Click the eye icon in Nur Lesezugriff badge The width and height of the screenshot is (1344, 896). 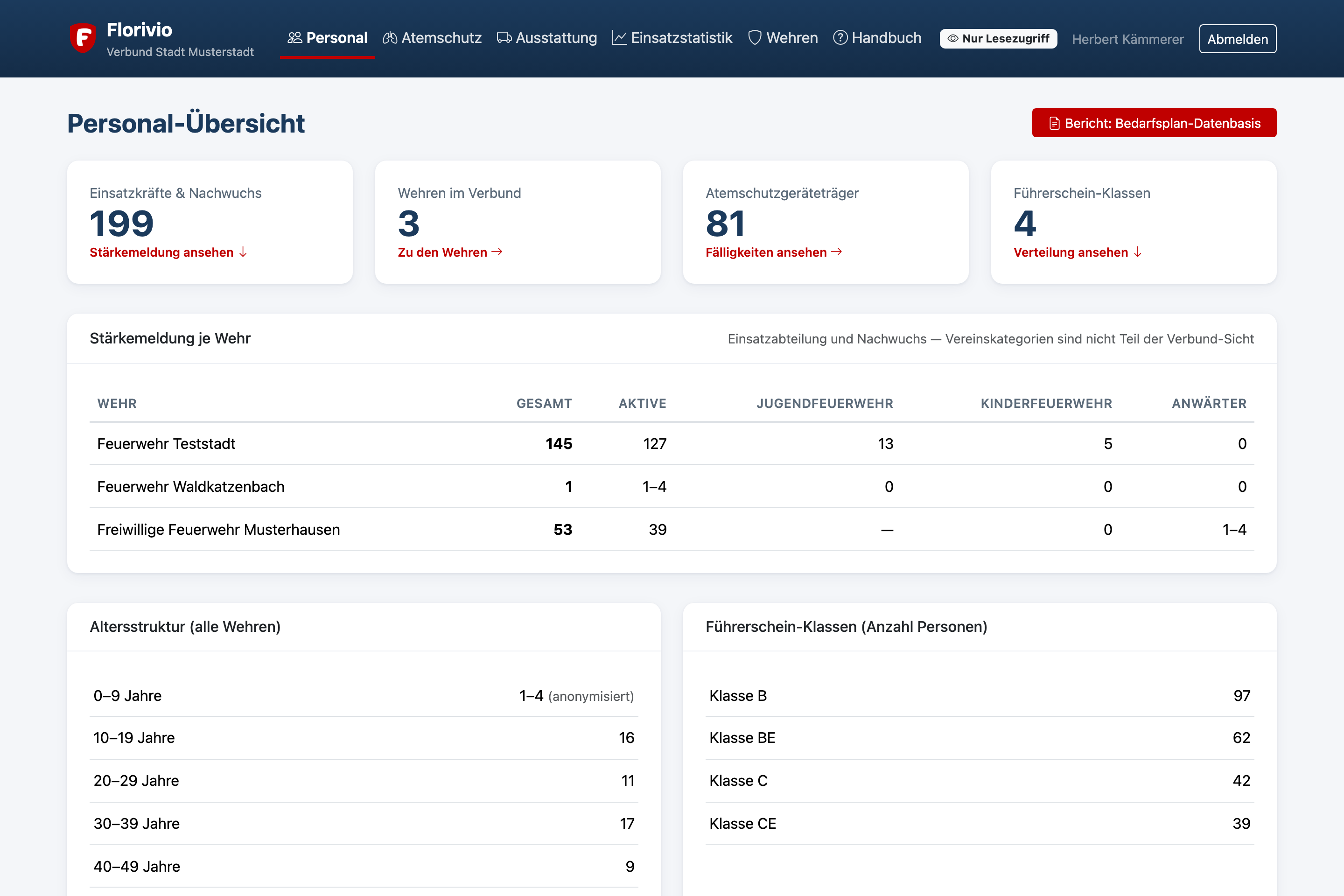click(x=952, y=39)
